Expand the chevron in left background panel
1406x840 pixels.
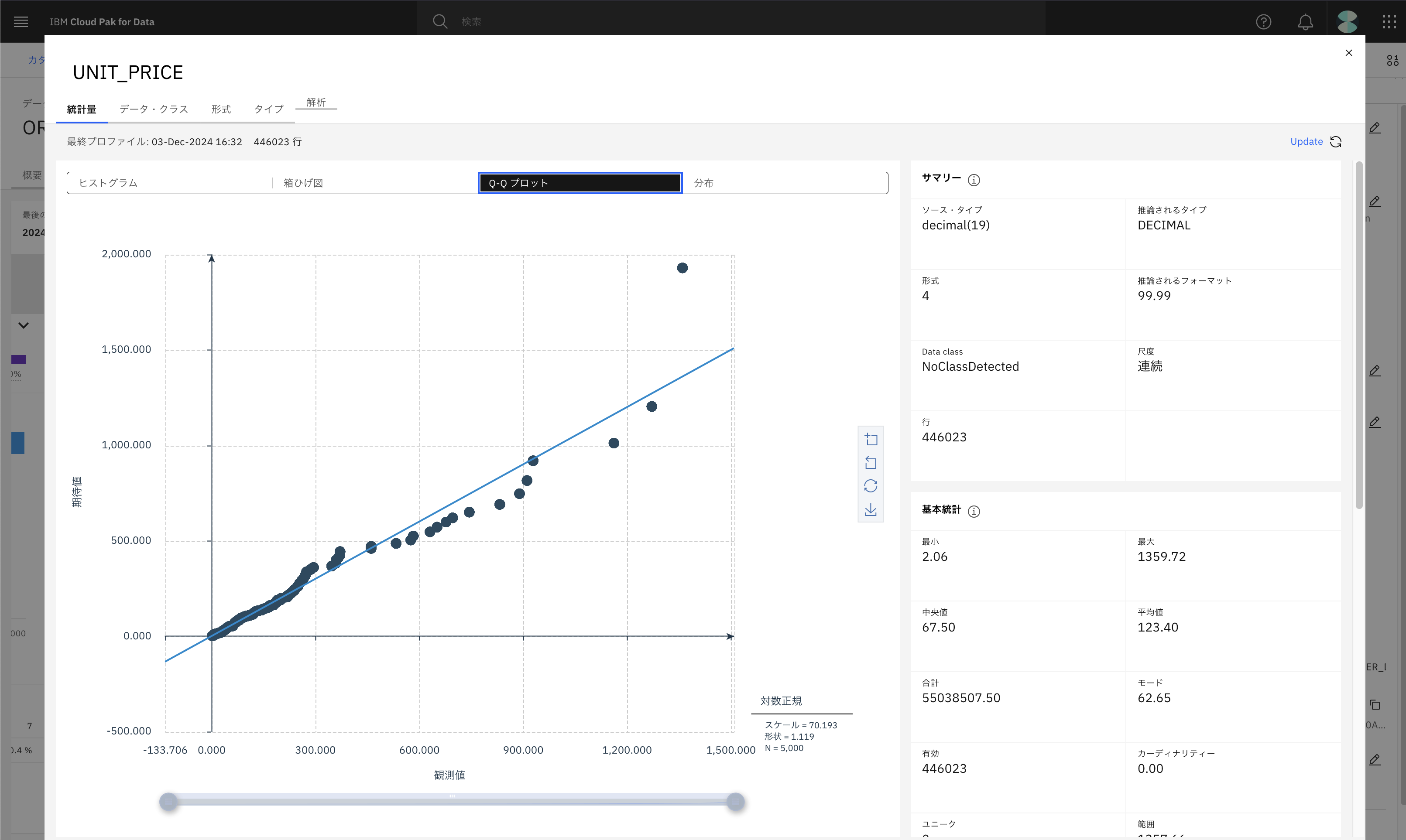23,325
